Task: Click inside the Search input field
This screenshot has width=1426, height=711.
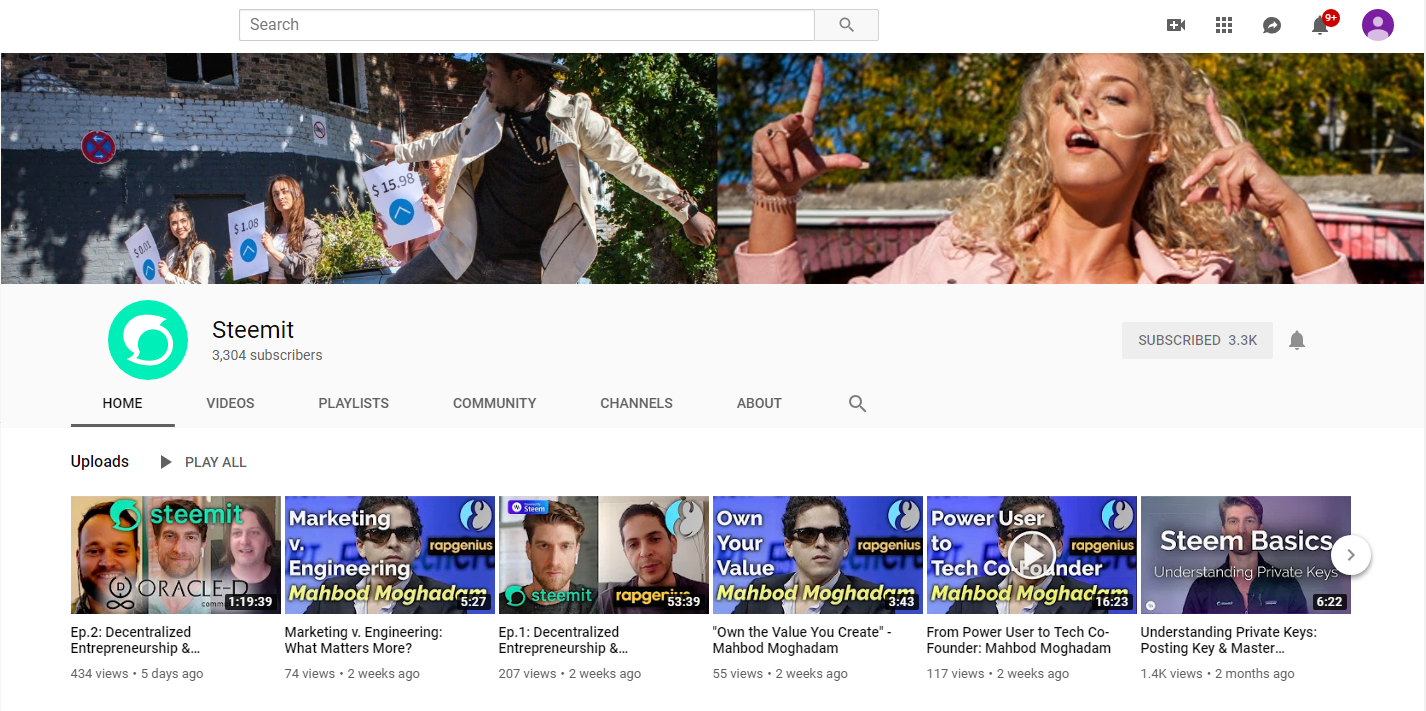Action: click(x=527, y=25)
